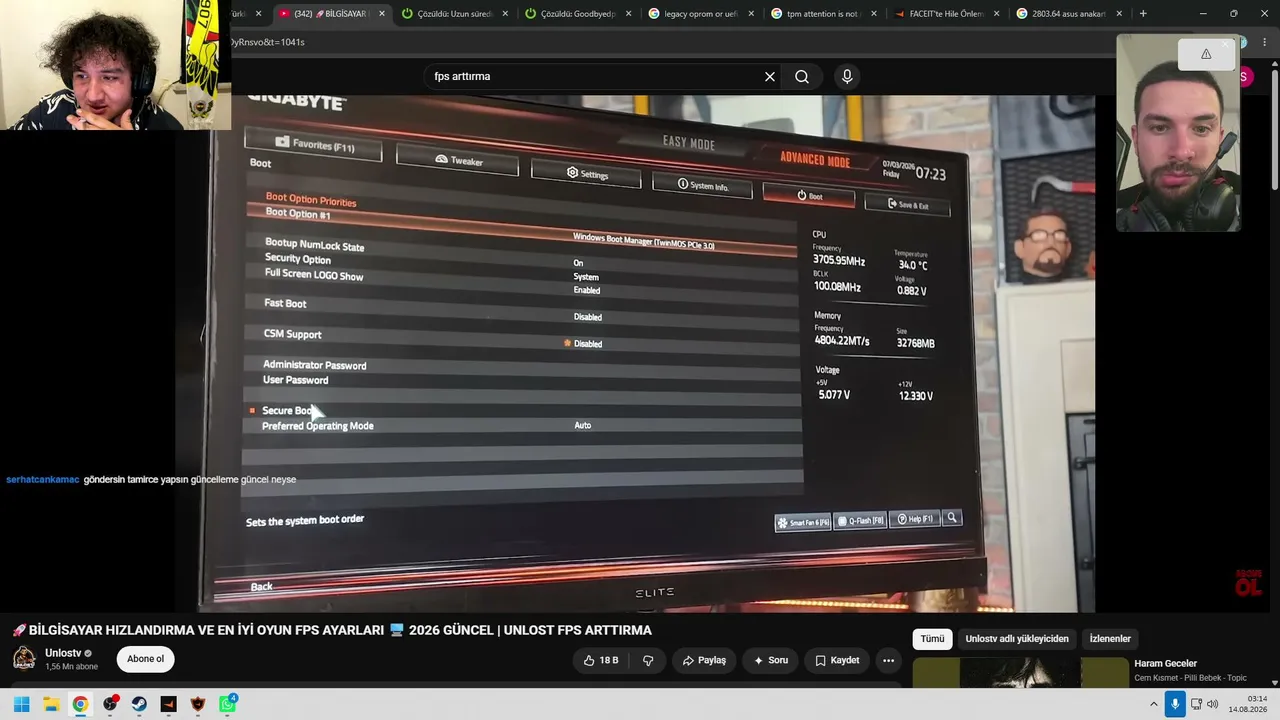
Task: Open the 'Haram Geceler' suggested video
Action: pyautogui.click(x=1165, y=663)
